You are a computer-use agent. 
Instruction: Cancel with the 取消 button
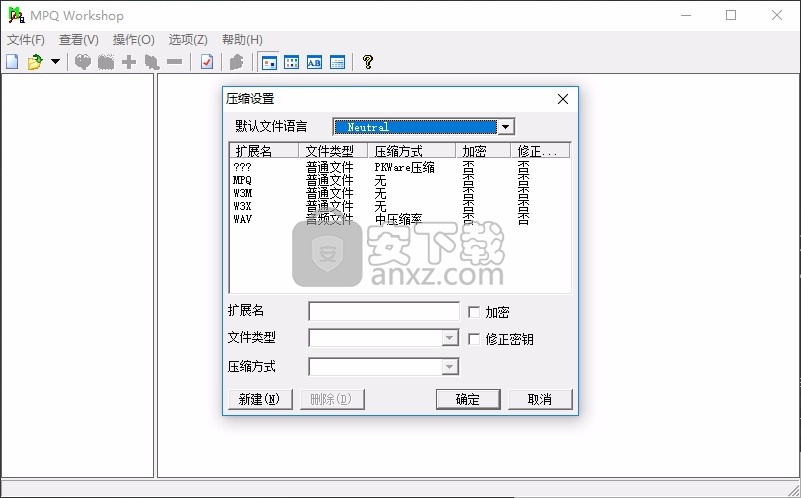540,399
